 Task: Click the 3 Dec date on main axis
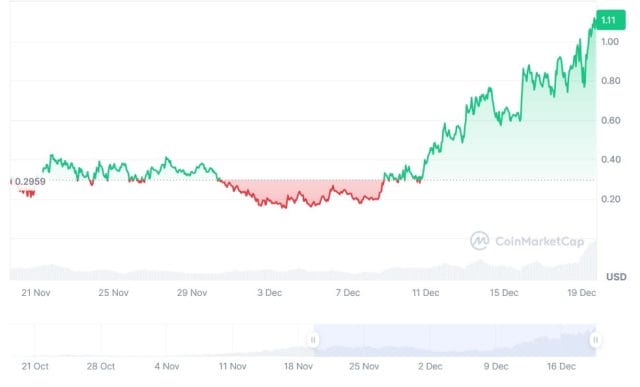tap(269, 293)
